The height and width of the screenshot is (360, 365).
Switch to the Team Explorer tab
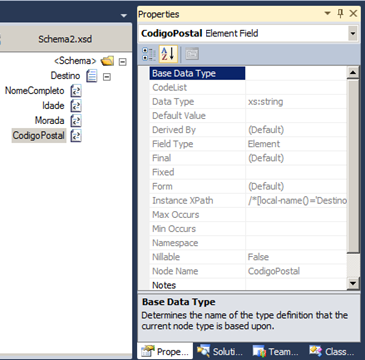coord(275,352)
